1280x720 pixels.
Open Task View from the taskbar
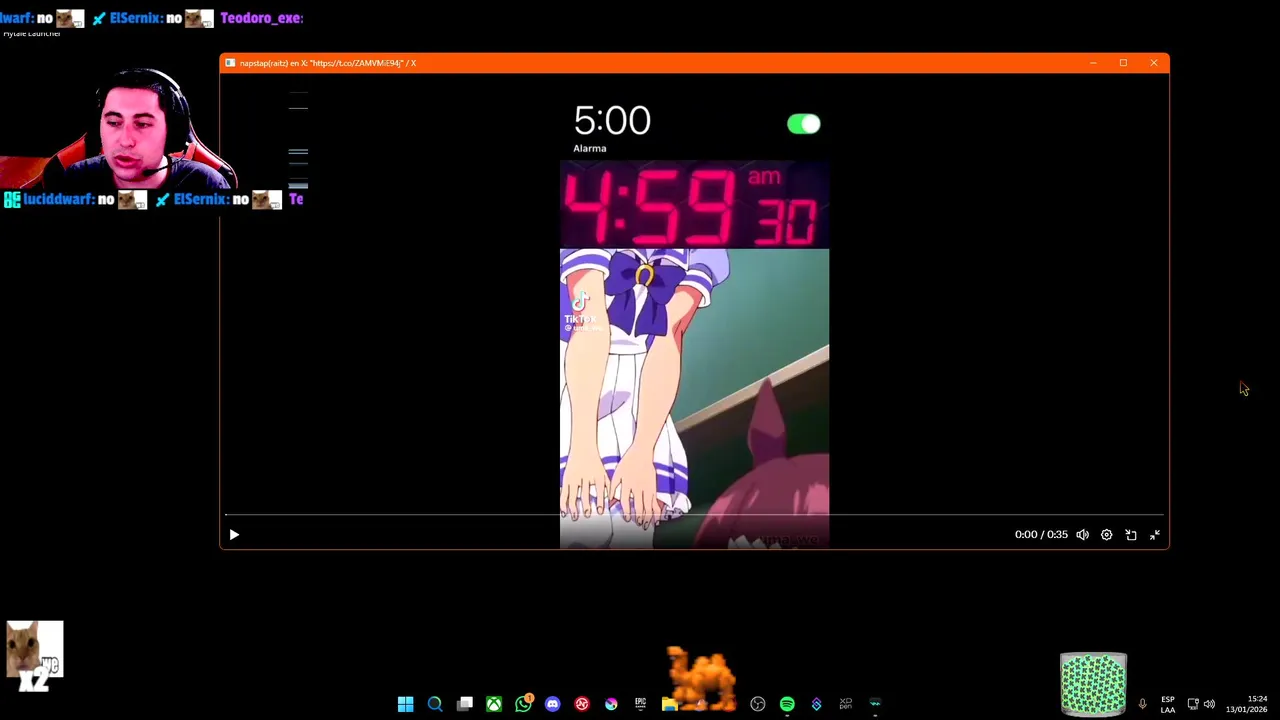click(465, 704)
